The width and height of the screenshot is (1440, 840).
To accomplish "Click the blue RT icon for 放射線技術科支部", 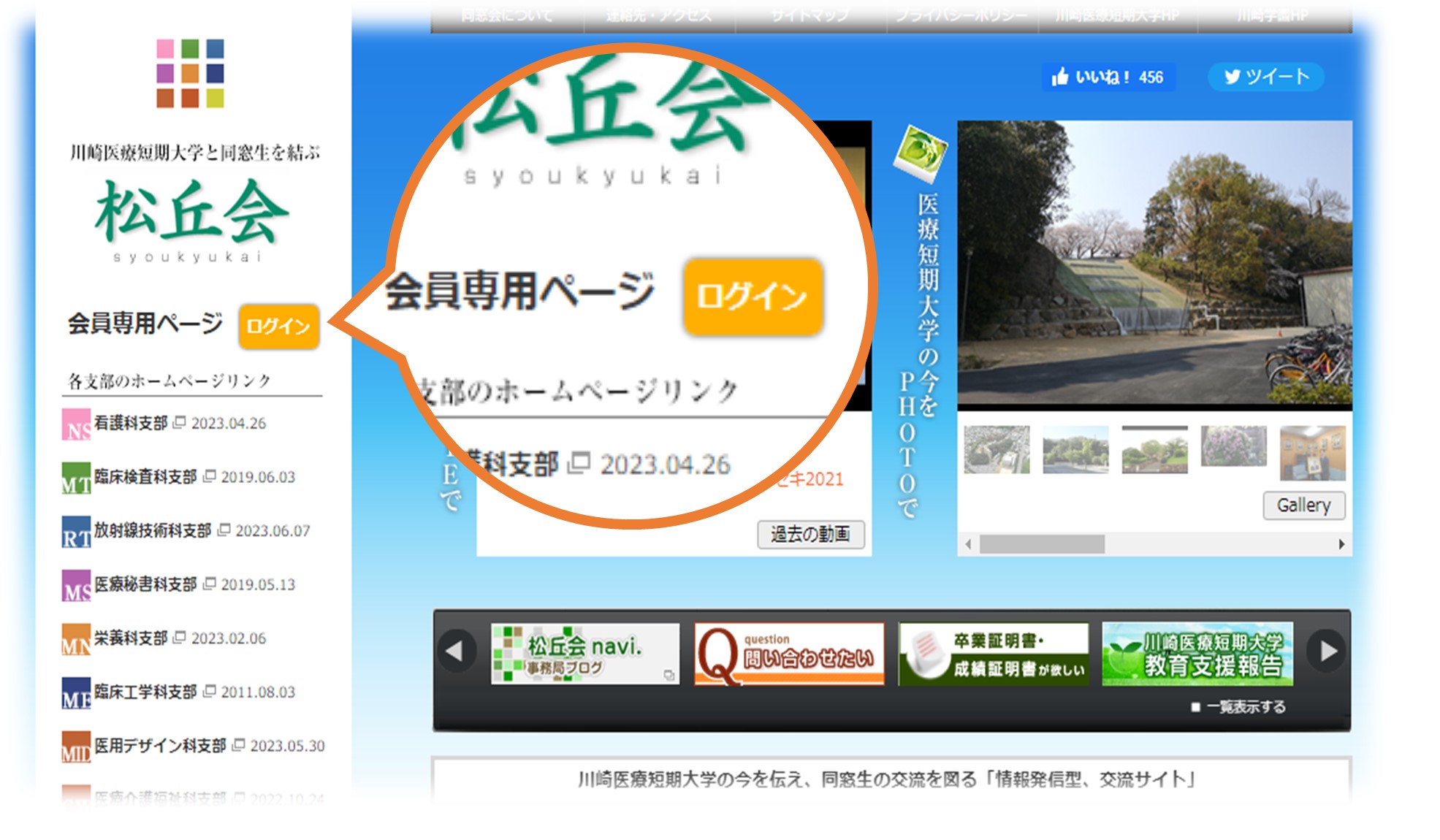I will point(76,532).
